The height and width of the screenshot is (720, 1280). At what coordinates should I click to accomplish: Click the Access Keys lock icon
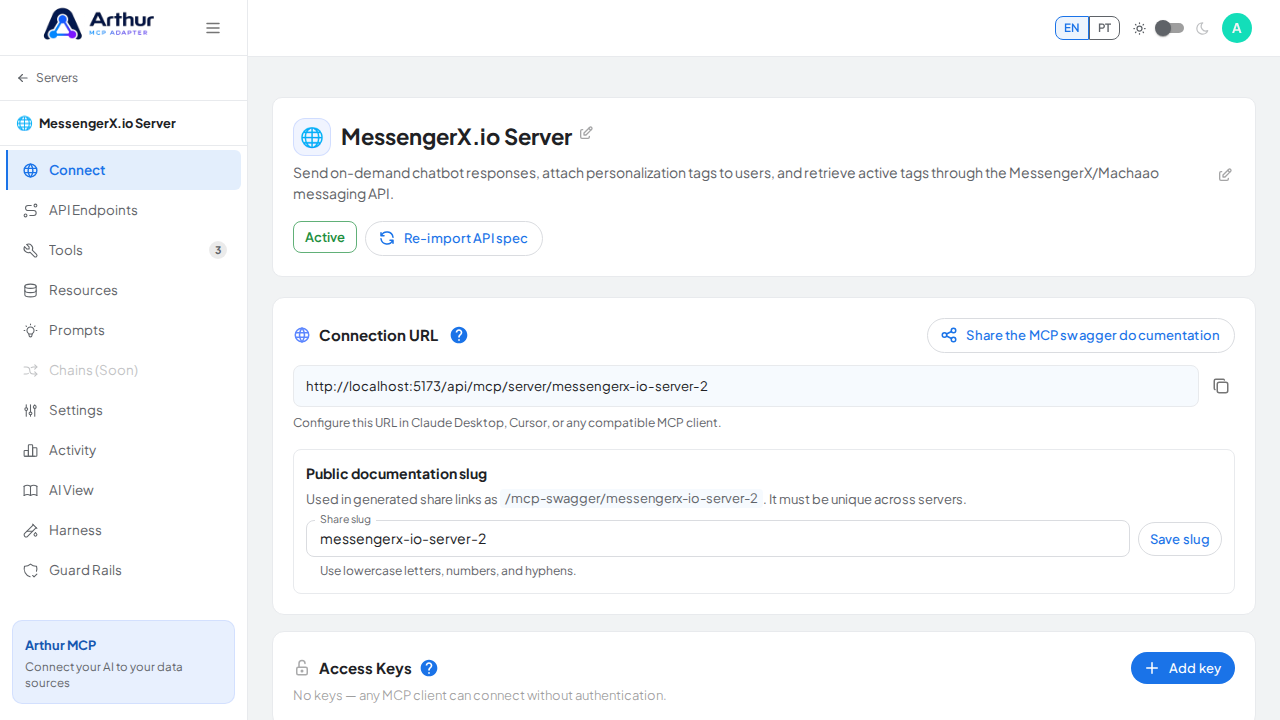pos(302,668)
